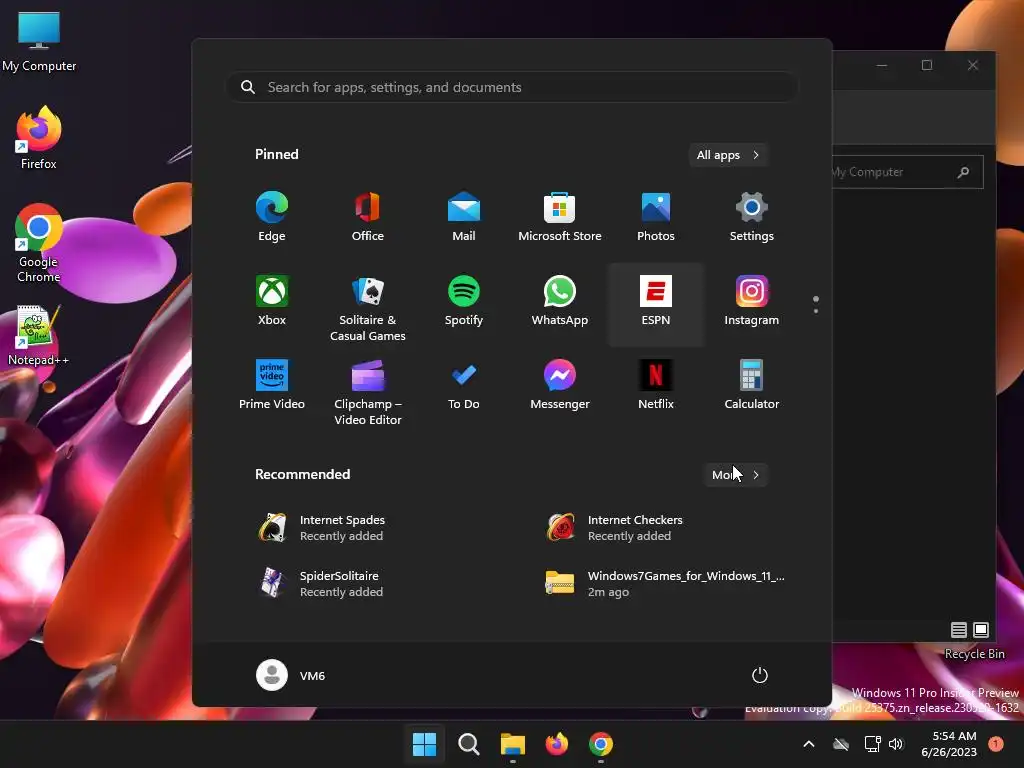
Task: Open Messenger from pinned apps
Action: (560, 385)
